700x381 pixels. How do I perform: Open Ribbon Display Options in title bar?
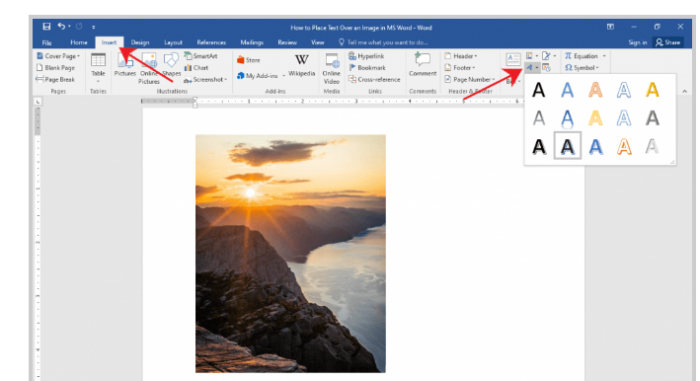coord(610,27)
